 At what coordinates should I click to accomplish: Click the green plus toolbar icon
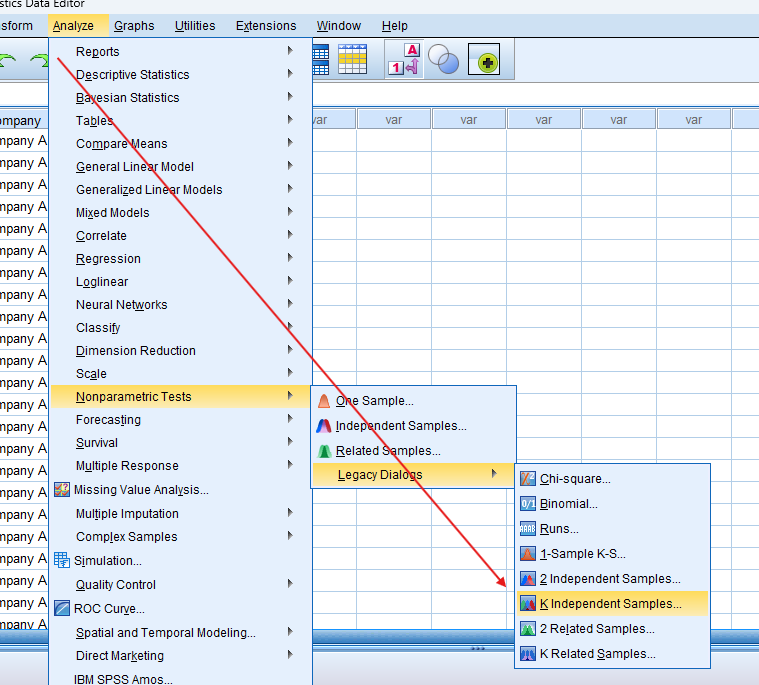click(484, 61)
